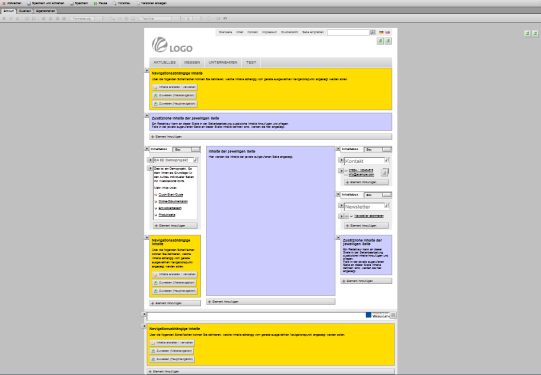Click Element hinzufügen inside left Inhaltsbox
The image size is (541, 375).
click(x=175, y=226)
